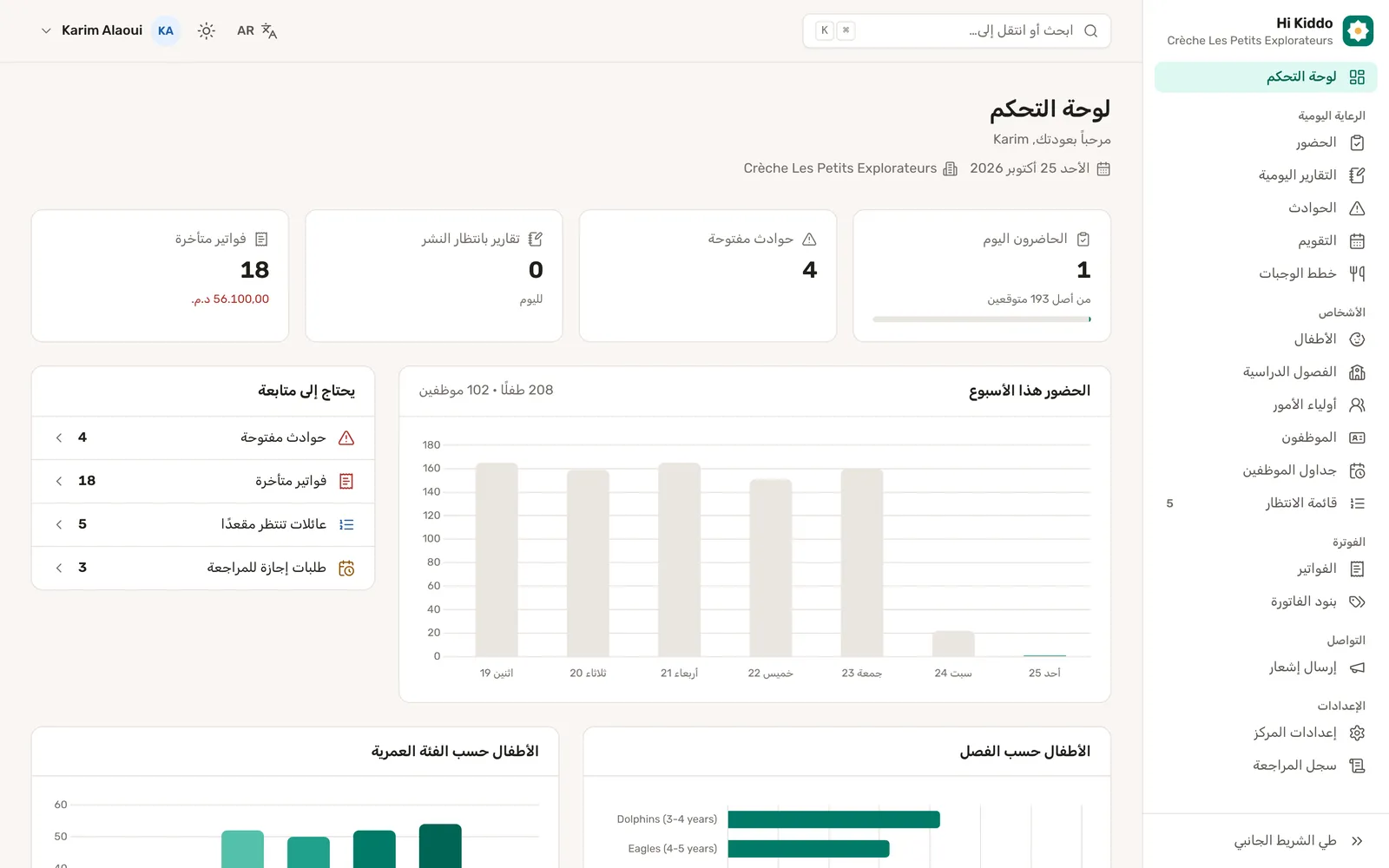Click the قائمة الانتظار list icon
The width and height of the screenshot is (1389, 868).
click(1358, 503)
